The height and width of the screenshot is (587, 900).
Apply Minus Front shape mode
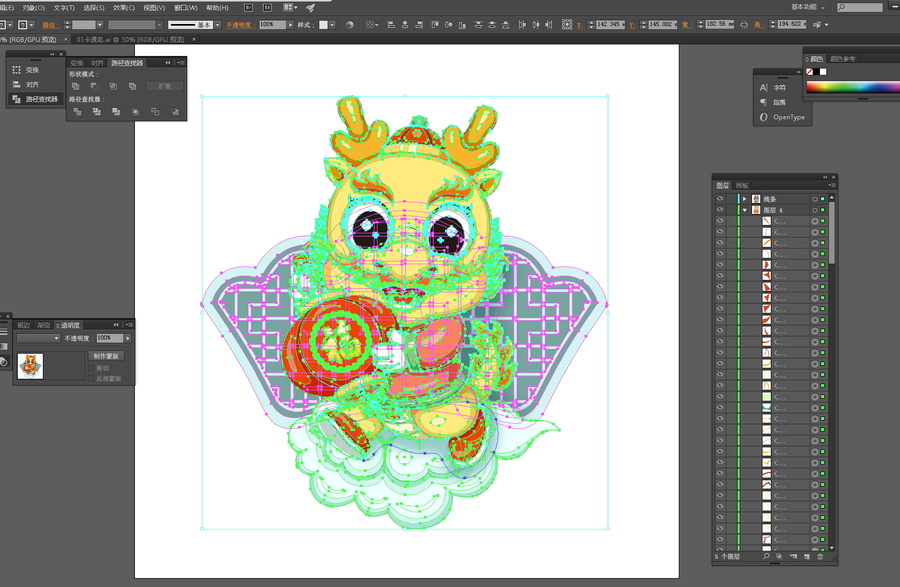94,86
